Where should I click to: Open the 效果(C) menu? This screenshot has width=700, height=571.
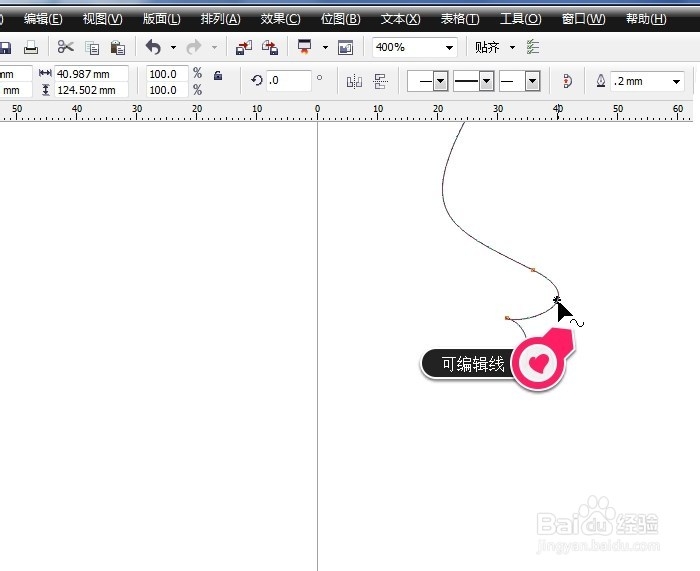pyautogui.click(x=280, y=19)
